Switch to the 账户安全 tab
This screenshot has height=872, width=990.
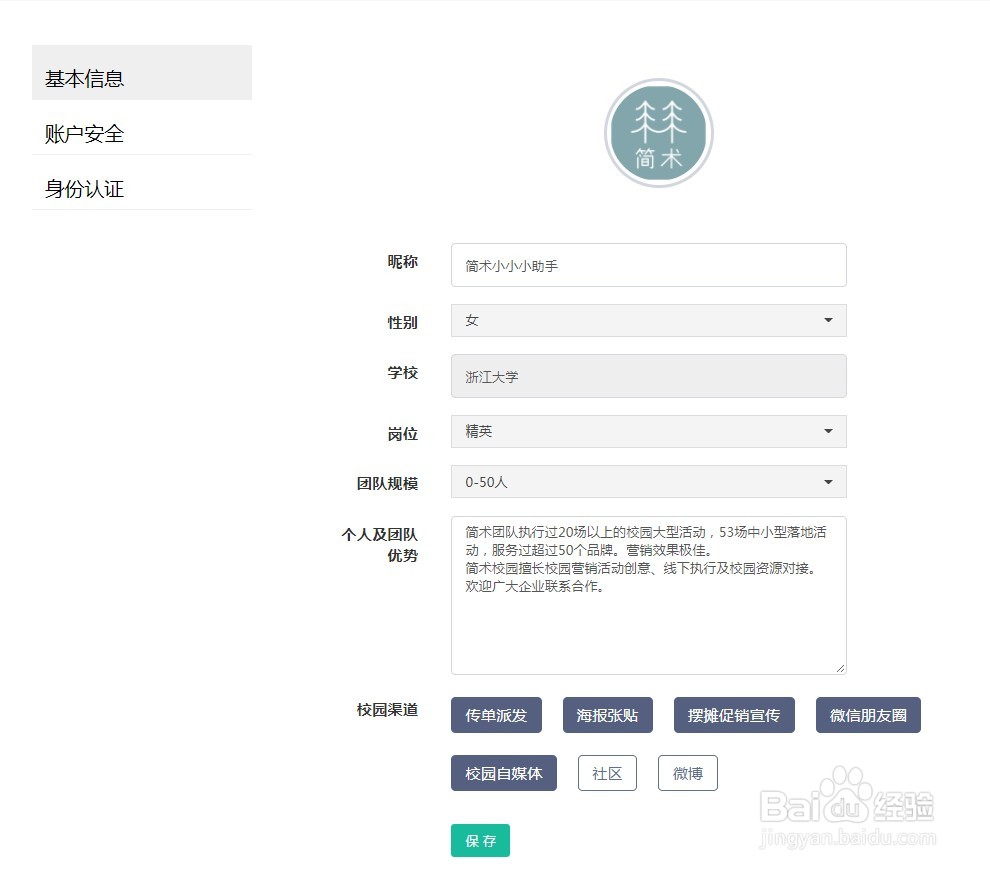coord(83,133)
